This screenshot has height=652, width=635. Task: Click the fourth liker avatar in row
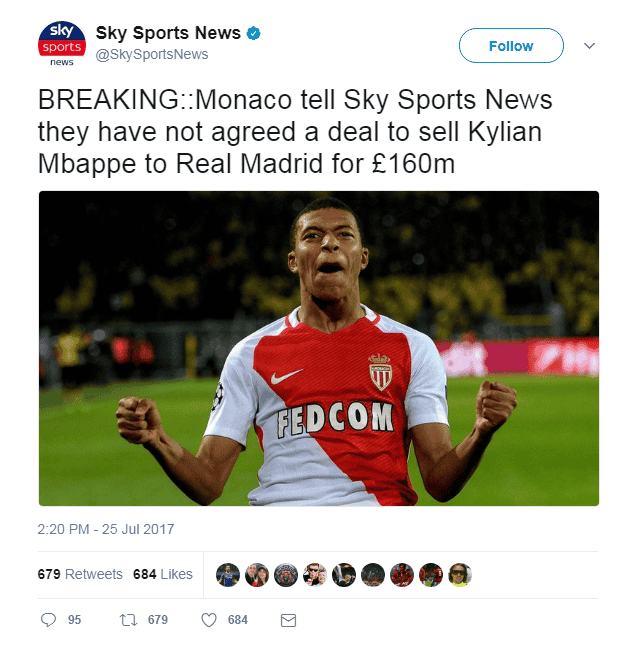[315, 575]
